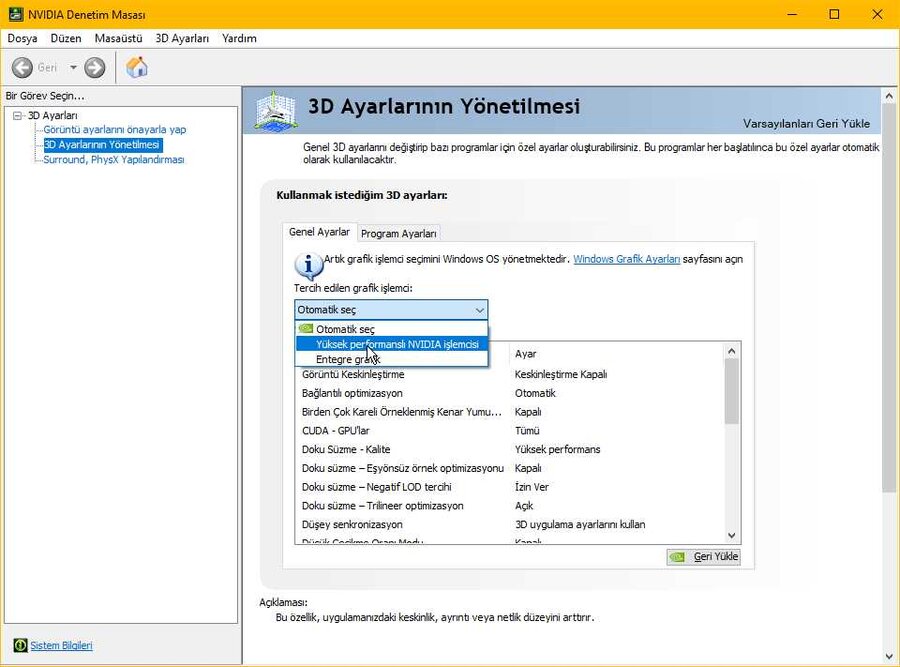The height and width of the screenshot is (667, 900).
Task: Switch to the Program Ayarları tab
Action: pos(399,234)
